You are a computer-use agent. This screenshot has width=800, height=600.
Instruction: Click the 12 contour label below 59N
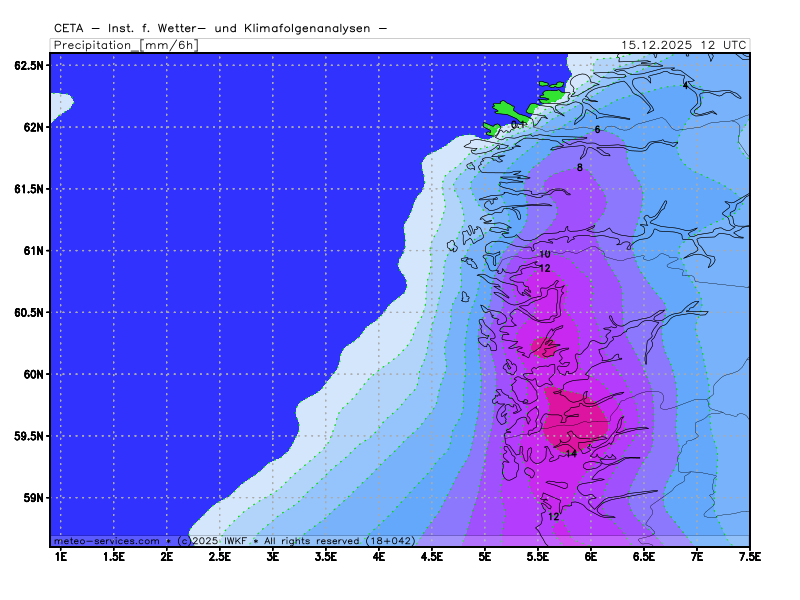[553, 517]
